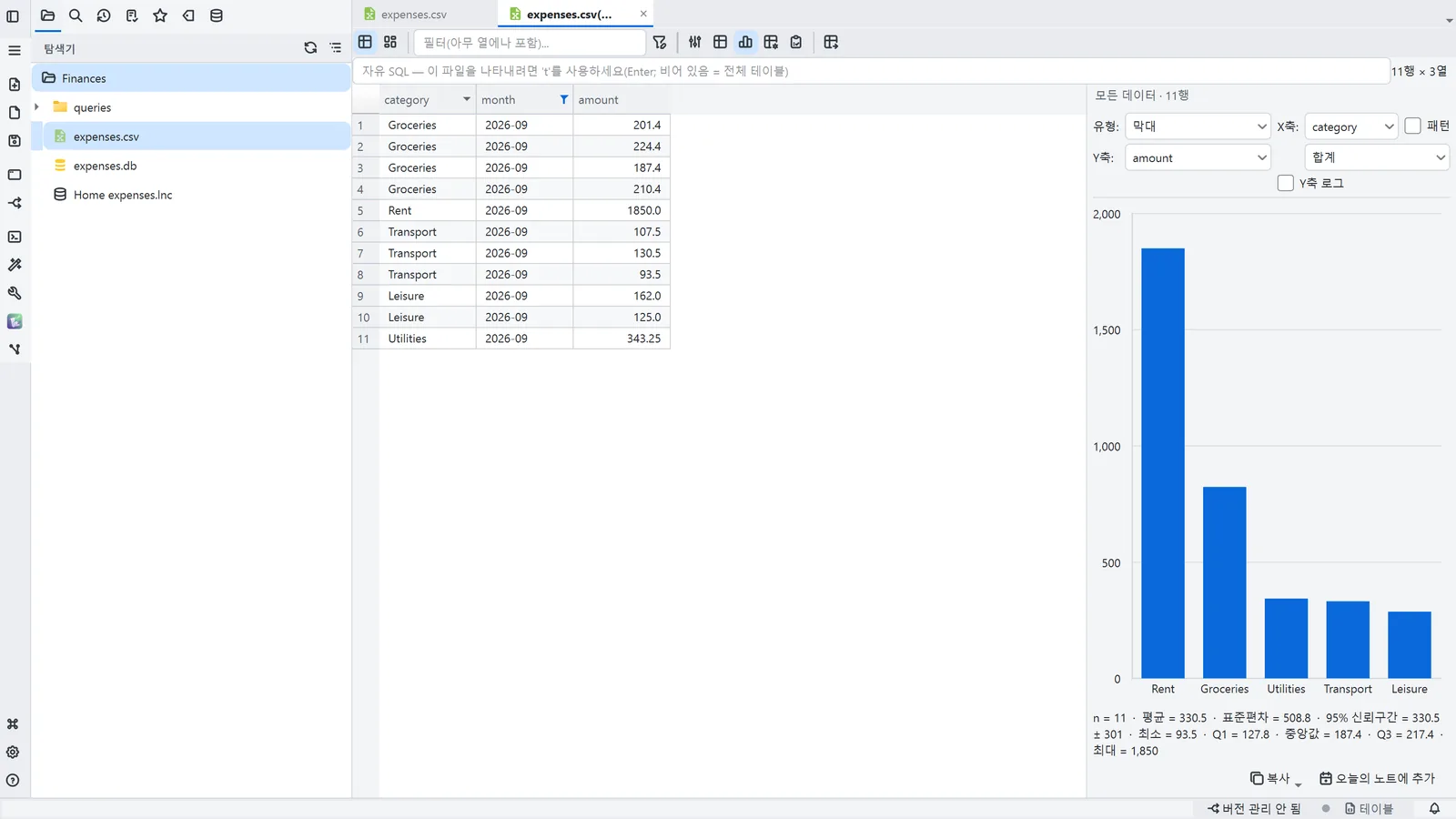The height and width of the screenshot is (819, 1456).
Task: Switch to the first expenses.csv tab
Action: 414,15
